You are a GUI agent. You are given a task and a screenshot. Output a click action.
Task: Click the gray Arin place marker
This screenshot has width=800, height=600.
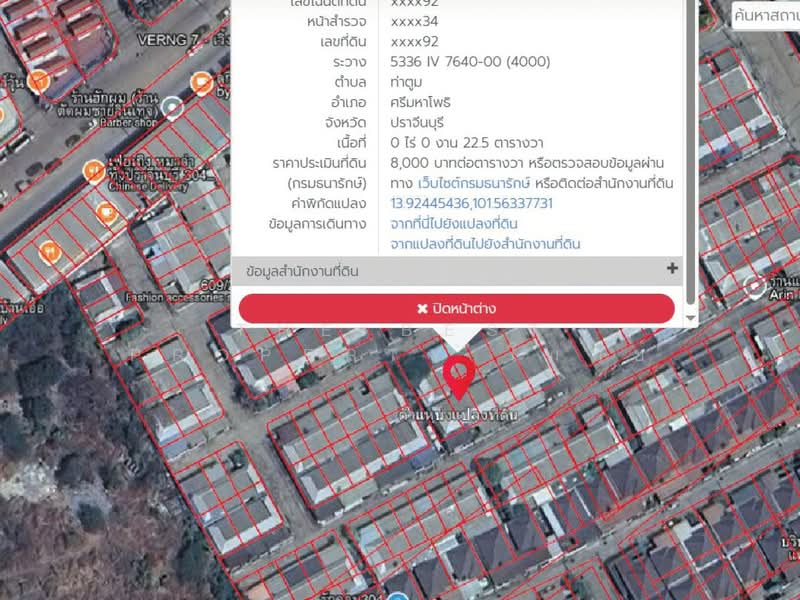(x=756, y=288)
